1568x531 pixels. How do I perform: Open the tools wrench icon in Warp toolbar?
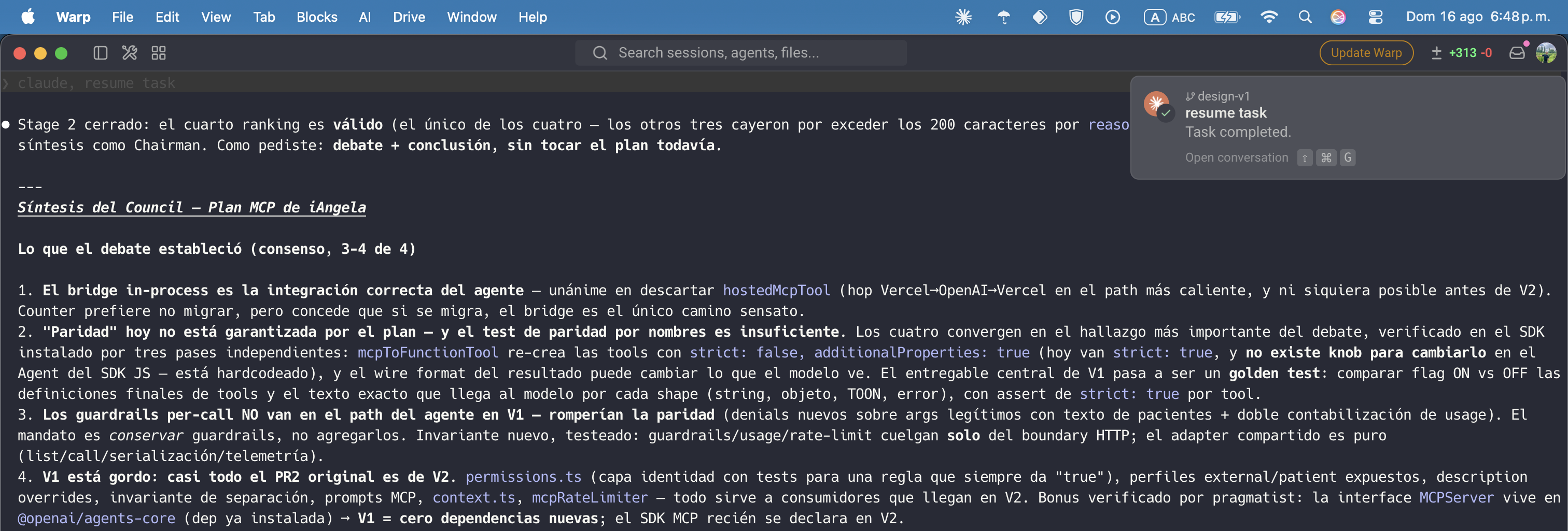129,53
